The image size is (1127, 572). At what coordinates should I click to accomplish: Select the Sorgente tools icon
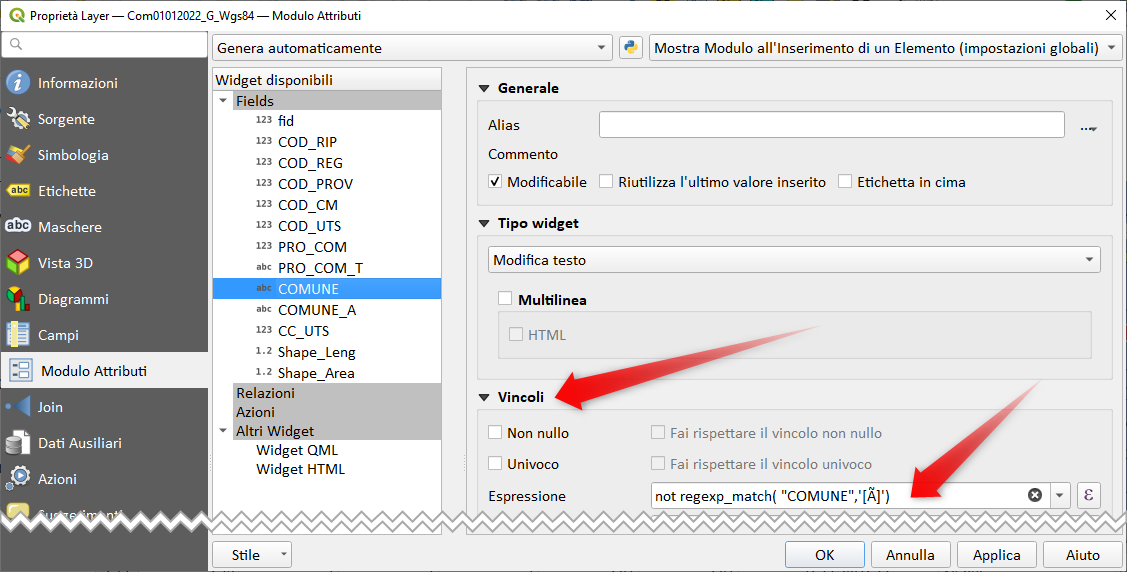click(x=18, y=119)
